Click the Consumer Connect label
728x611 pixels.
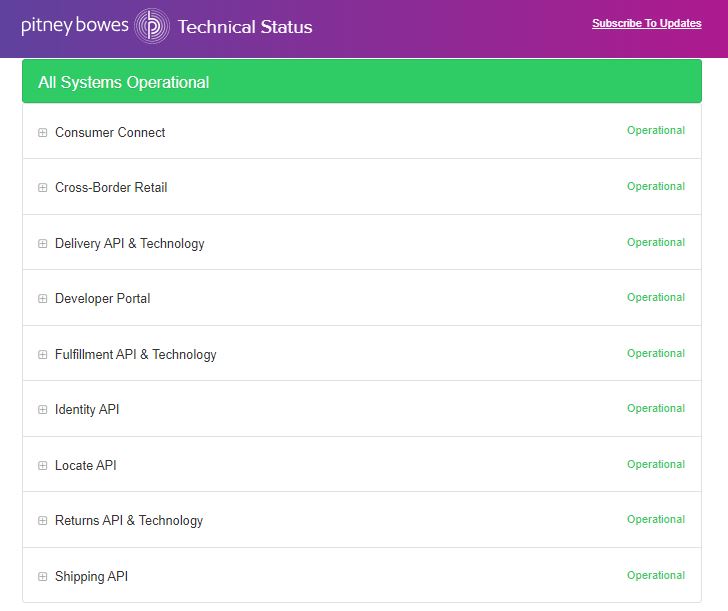coord(110,133)
